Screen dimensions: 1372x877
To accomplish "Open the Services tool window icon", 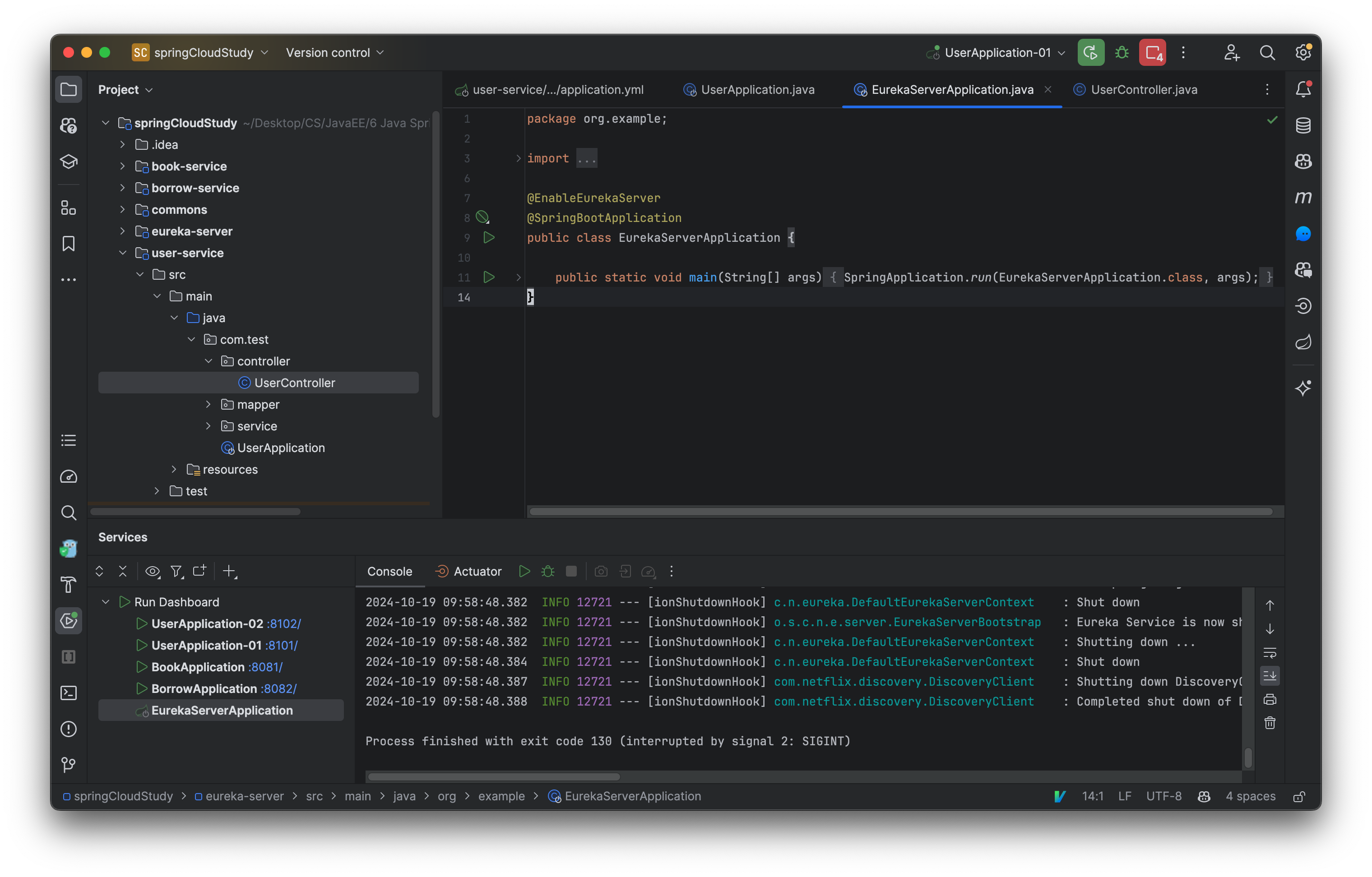I will point(68,621).
